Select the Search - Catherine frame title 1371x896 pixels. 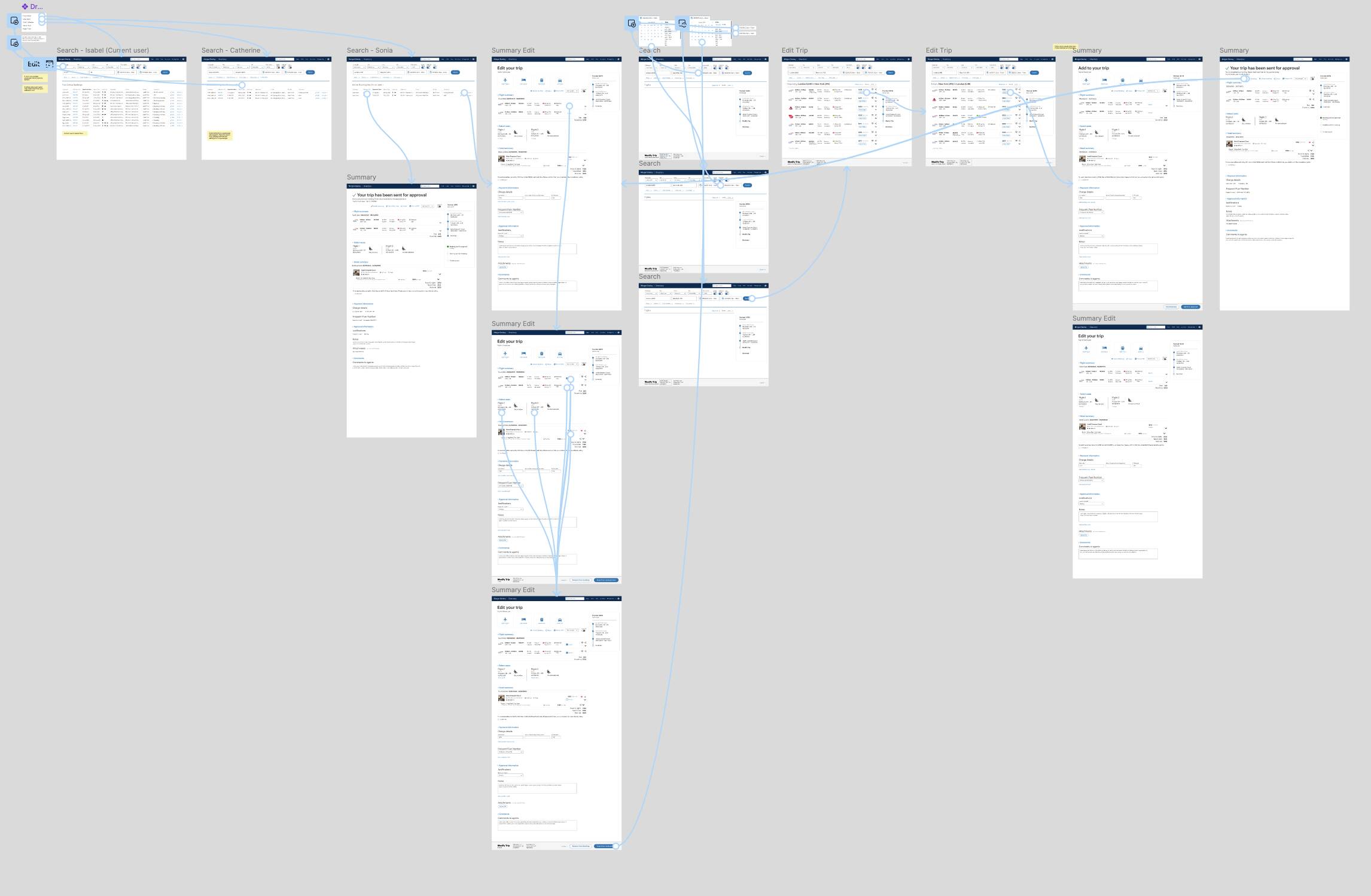[230, 50]
